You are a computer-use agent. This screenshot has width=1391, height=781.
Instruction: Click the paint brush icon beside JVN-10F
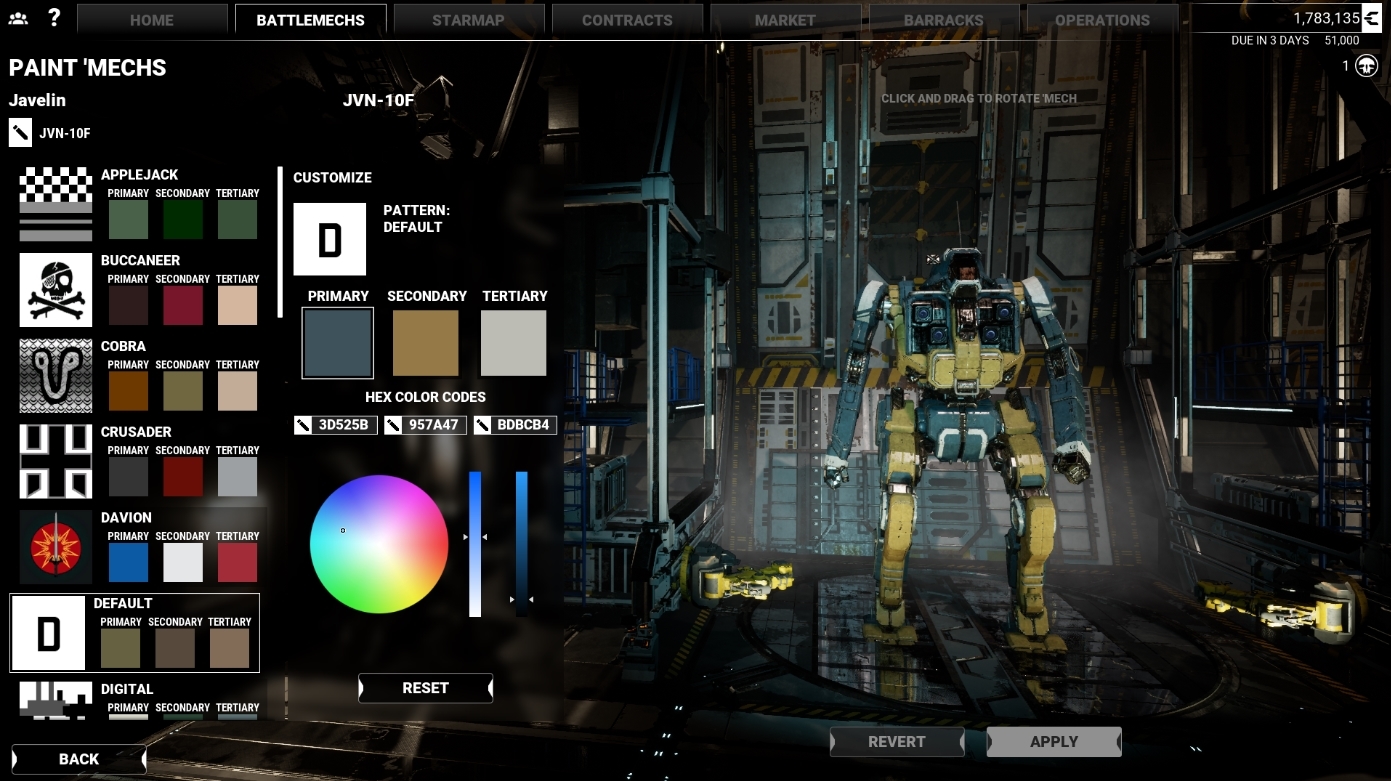point(20,132)
